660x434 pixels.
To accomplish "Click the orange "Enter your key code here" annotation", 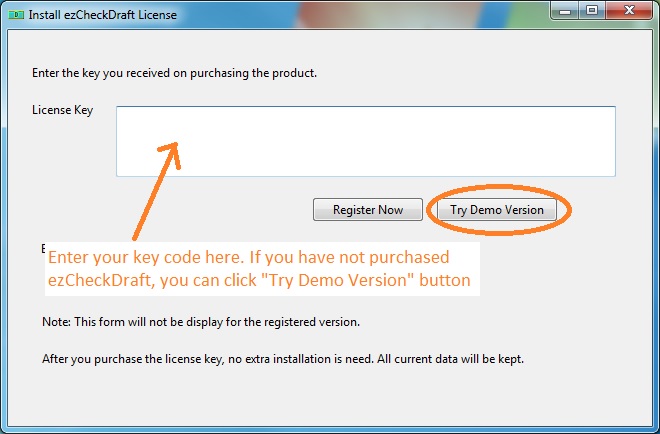I will coord(248,257).
